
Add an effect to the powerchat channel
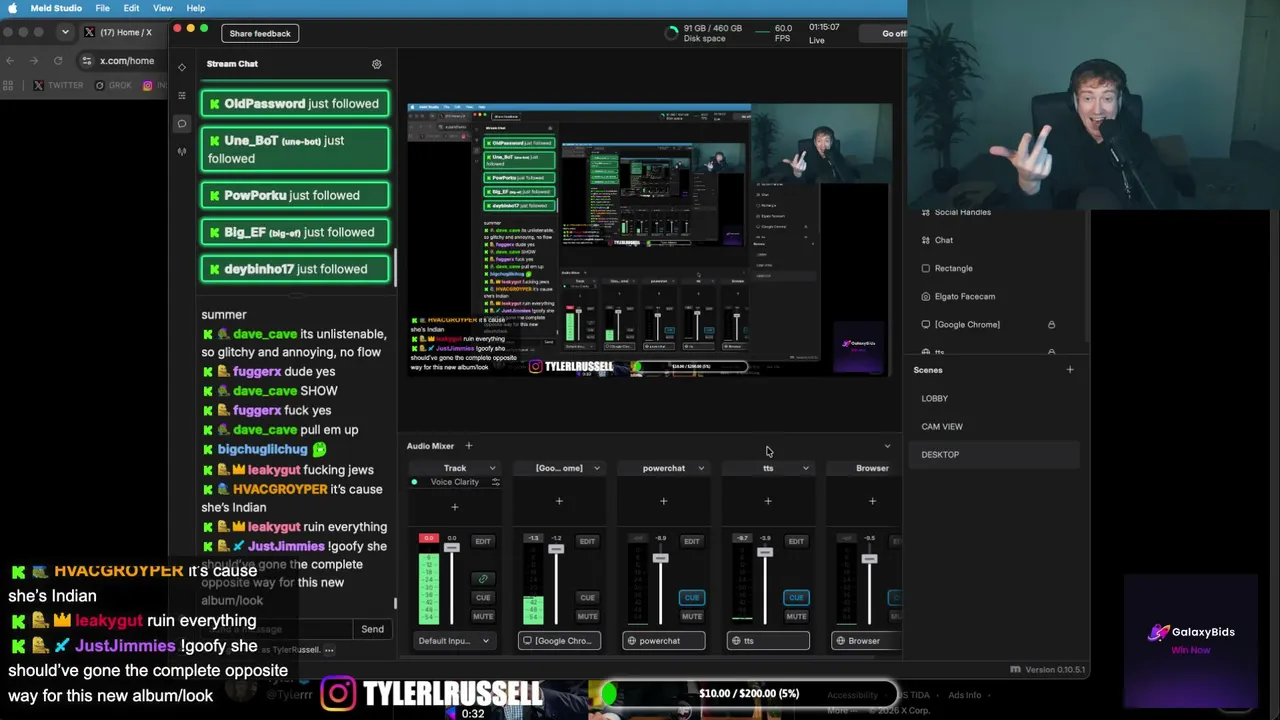point(663,501)
